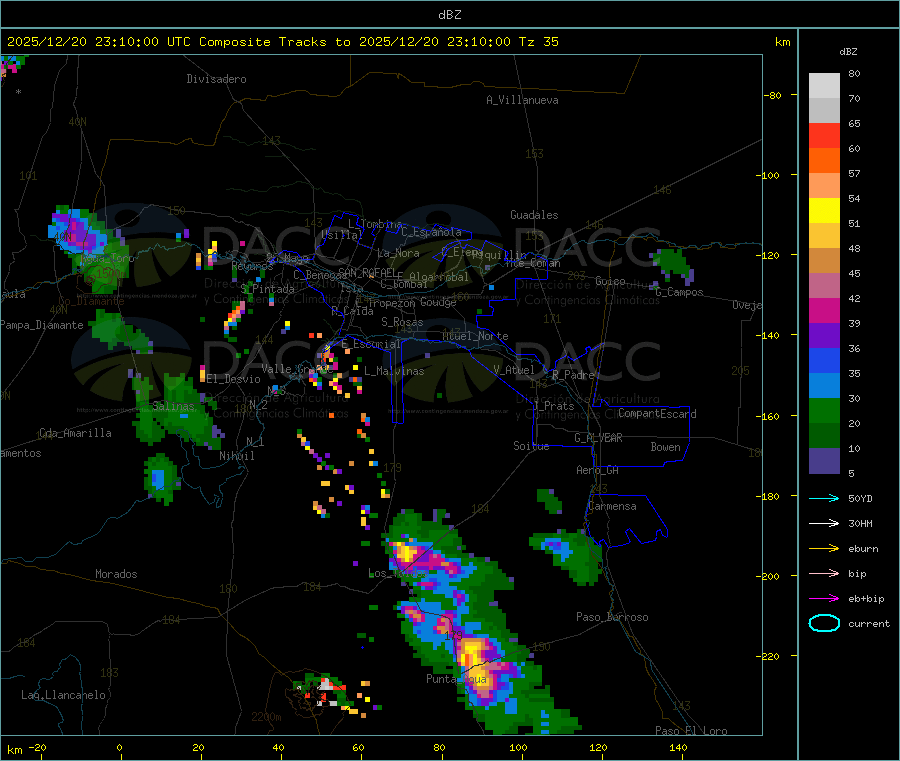Click the '-80' tick on right axis
Viewport: 900px width, 761px height.
point(773,95)
